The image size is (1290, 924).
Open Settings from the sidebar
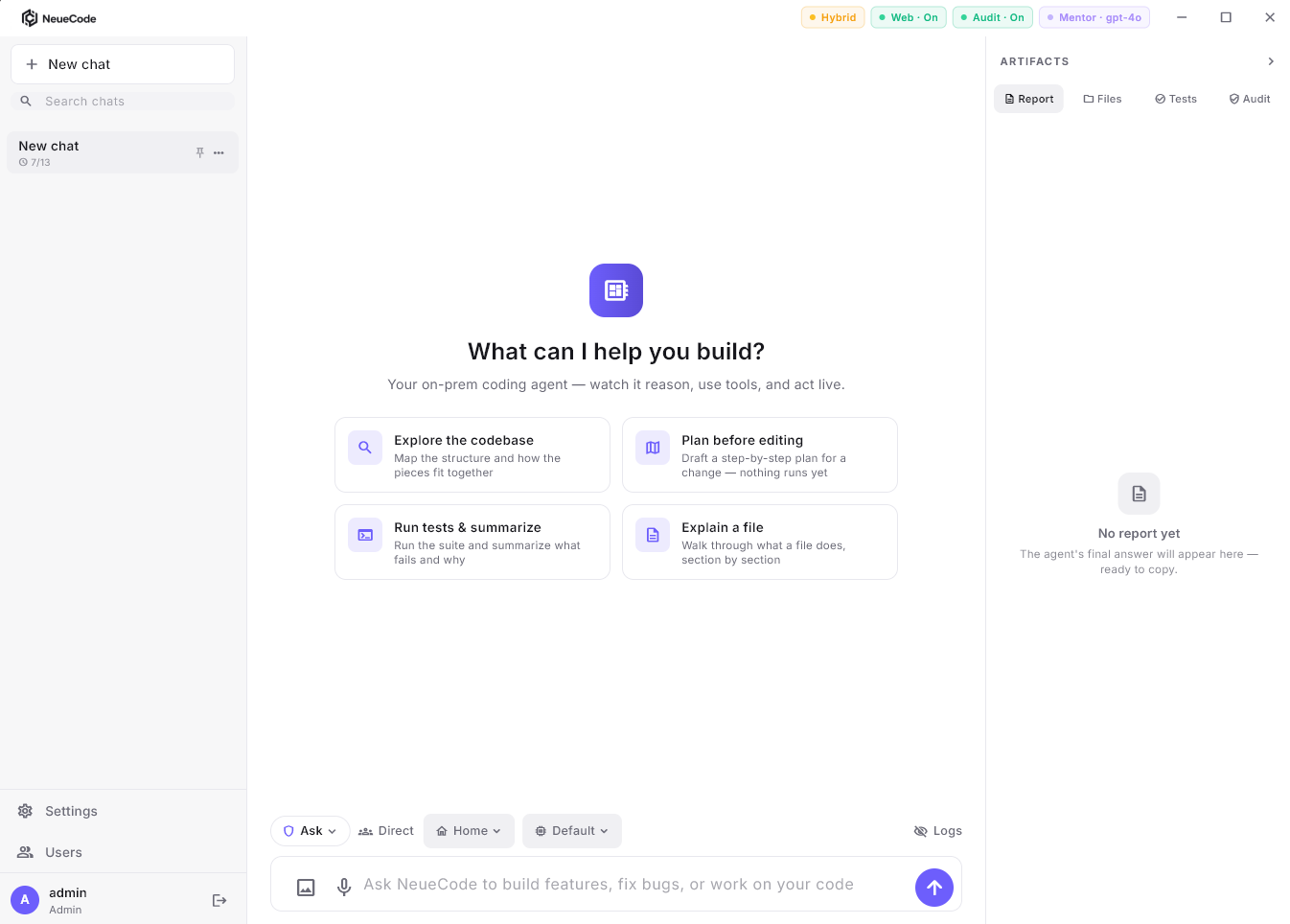[x=123, y=811]
